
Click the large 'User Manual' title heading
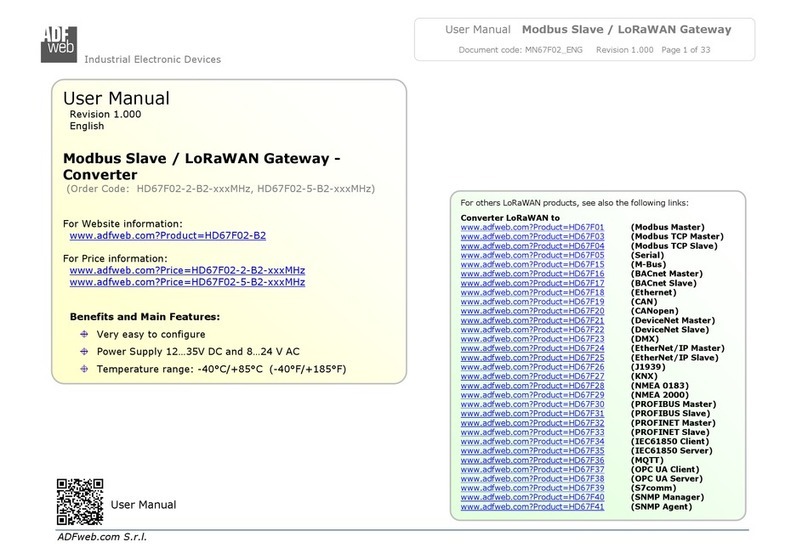tap(116, 98)
